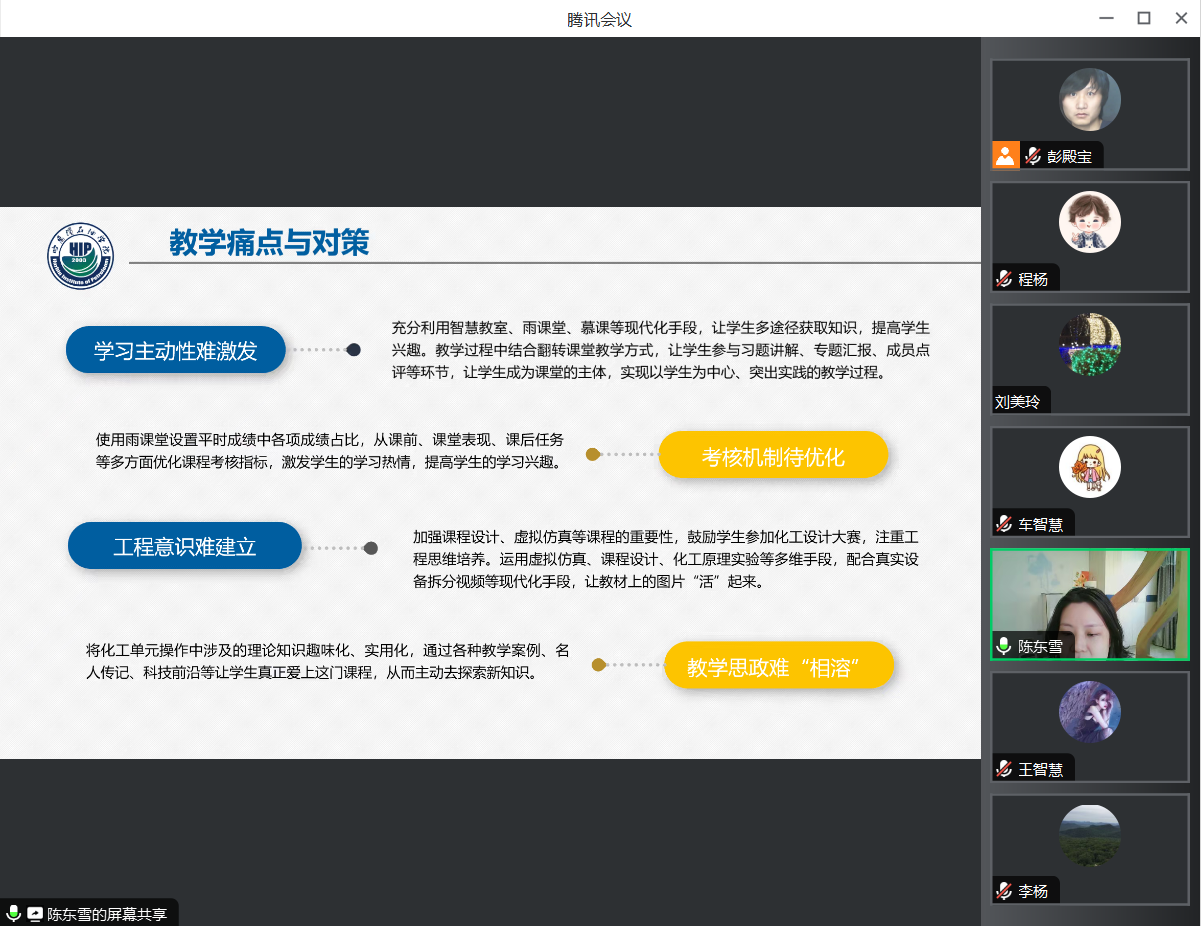The width and height of the screenshot is (1201, 926).
Task: Click the muted mic icon beside 王智慧
Action: pos(1004,769)
